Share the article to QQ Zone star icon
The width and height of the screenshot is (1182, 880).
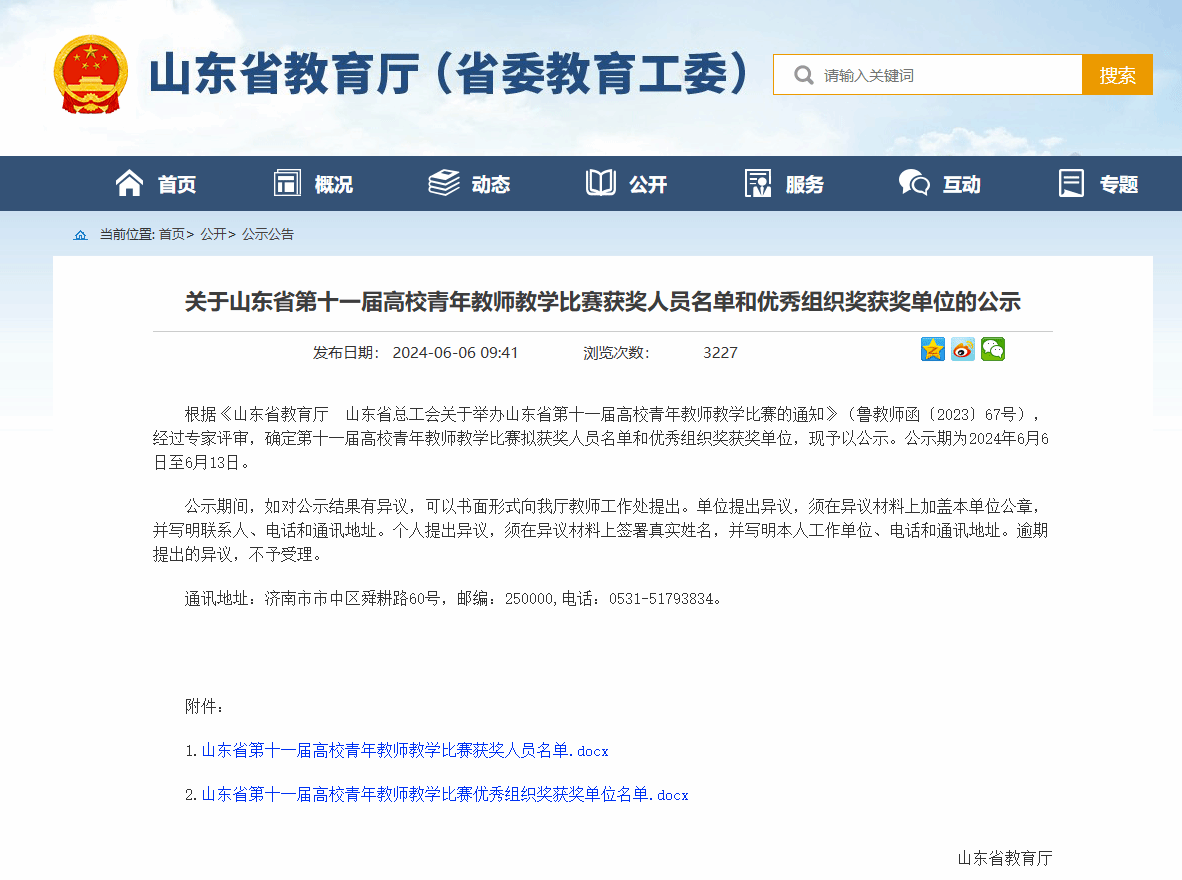coord(932,349)
